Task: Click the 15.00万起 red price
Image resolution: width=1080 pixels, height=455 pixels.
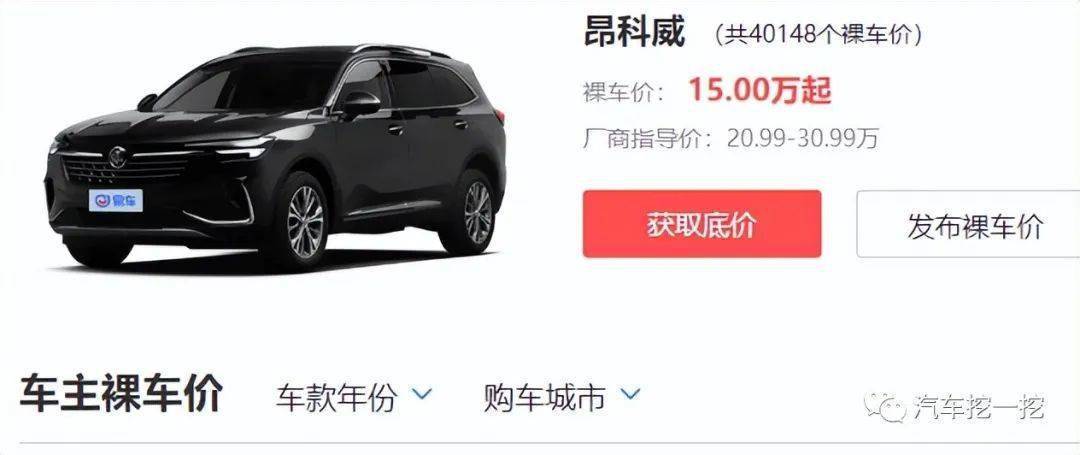Action: coord(760,91)
